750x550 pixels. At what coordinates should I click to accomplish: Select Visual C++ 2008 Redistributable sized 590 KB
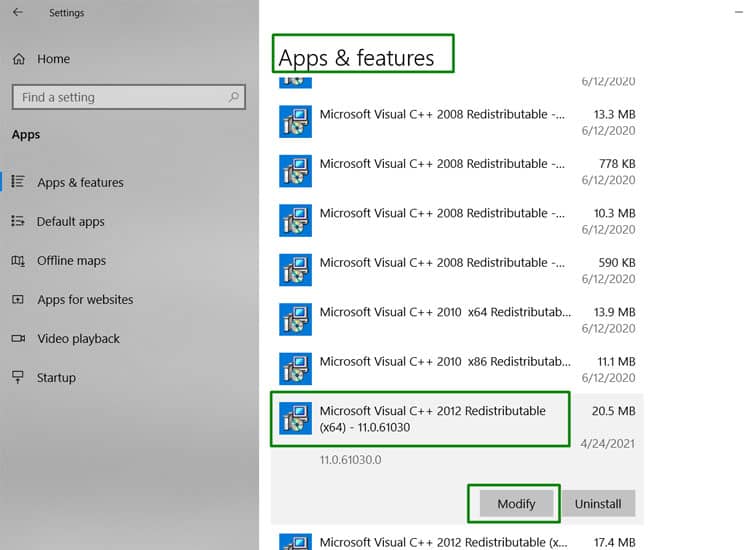click(x=457, y=270)
